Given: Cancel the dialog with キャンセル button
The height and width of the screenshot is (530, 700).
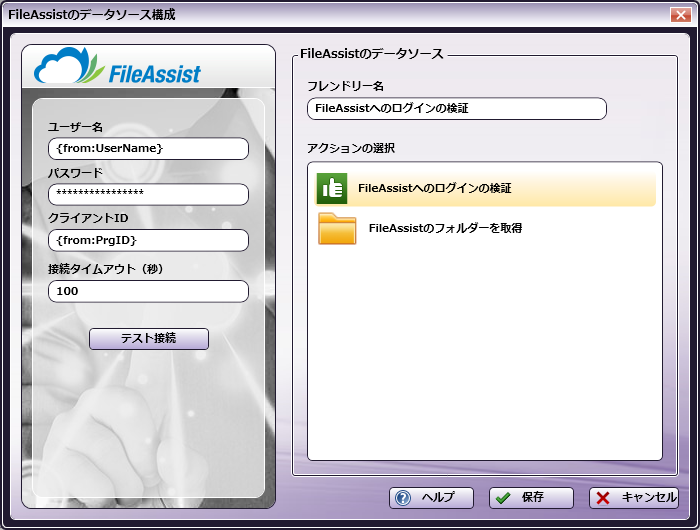Looking at the screenshot, I should pos(634,498).
